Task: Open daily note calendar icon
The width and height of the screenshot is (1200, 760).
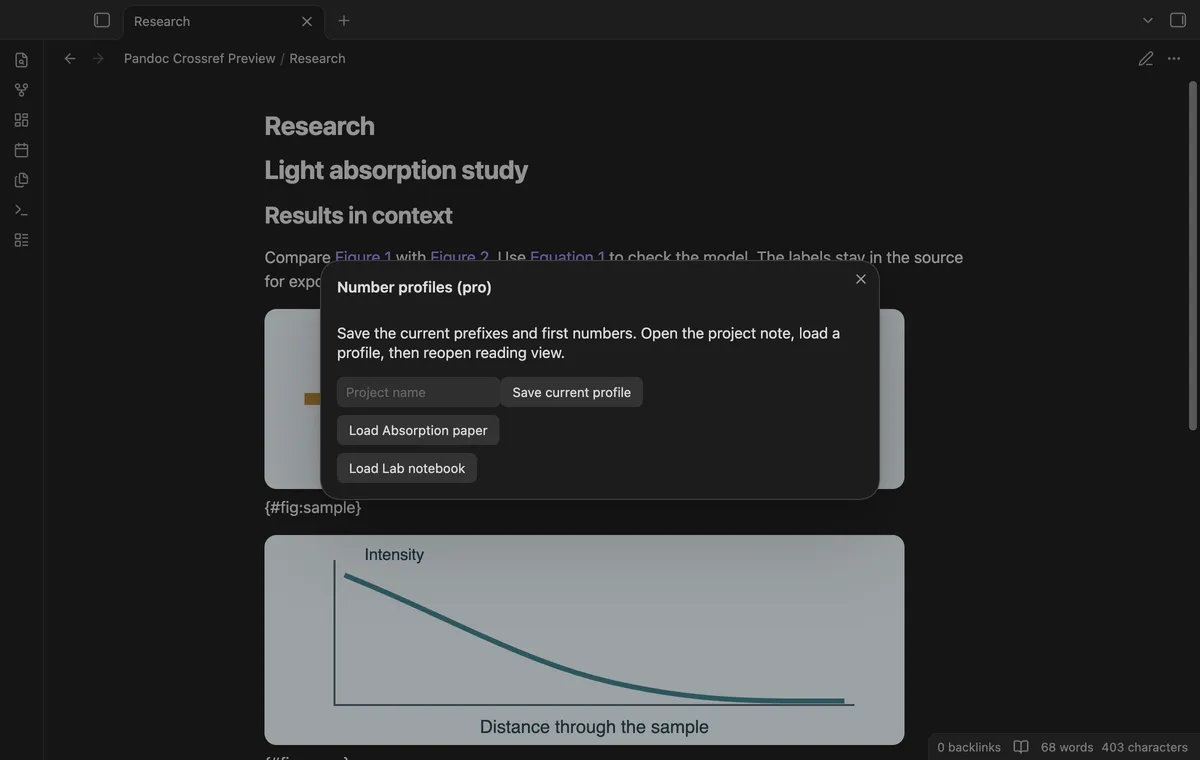Action: coord(21,150)
